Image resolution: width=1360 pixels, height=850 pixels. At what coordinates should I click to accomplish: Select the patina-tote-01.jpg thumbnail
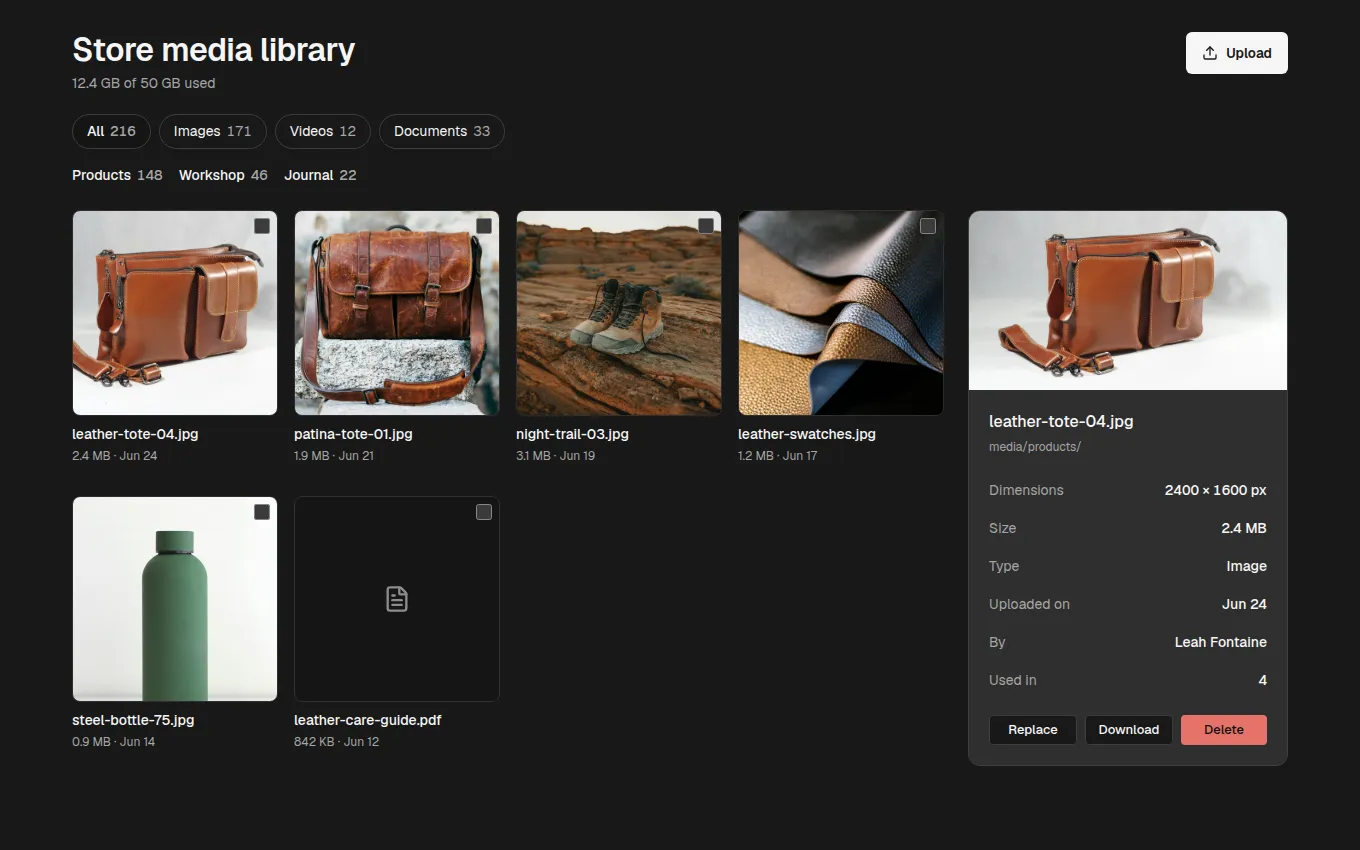(x=397, y=313)
